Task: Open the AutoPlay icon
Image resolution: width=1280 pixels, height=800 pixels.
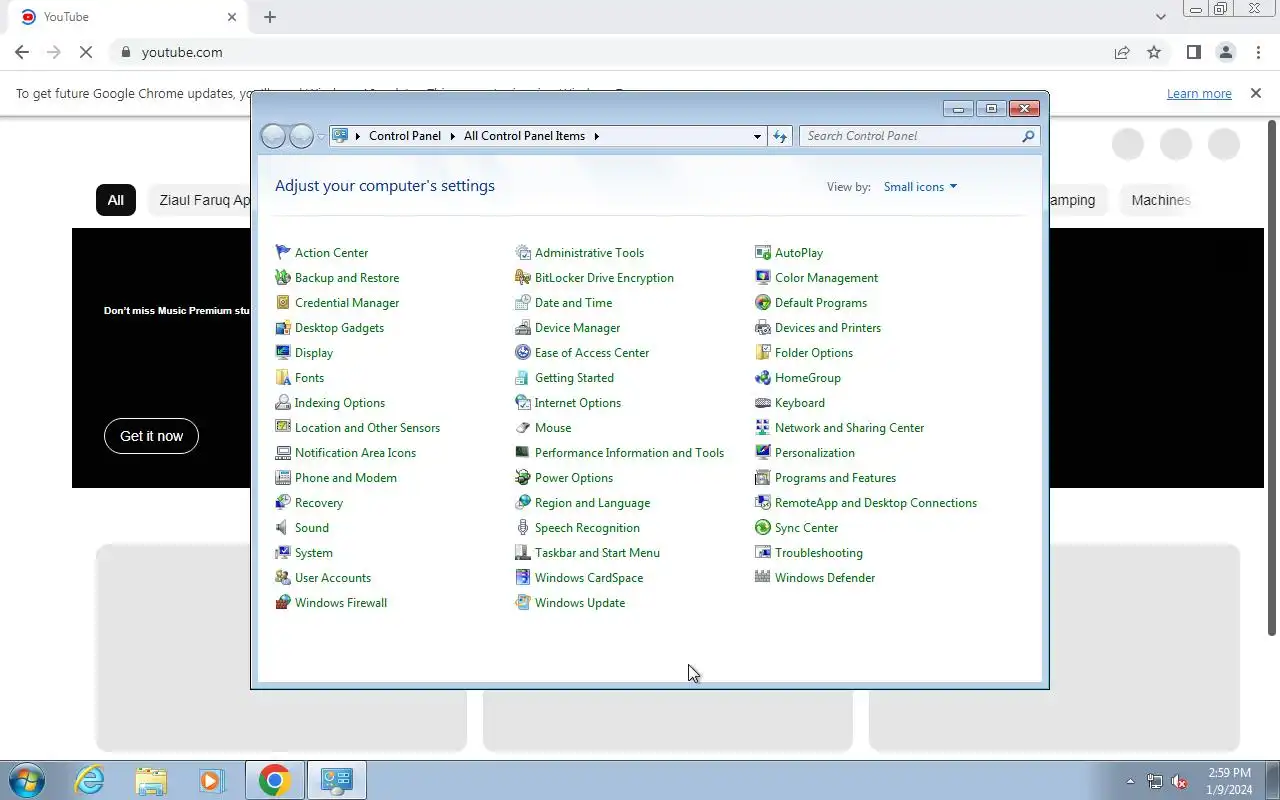Action: pyautogui.click(x=763, y=253)
